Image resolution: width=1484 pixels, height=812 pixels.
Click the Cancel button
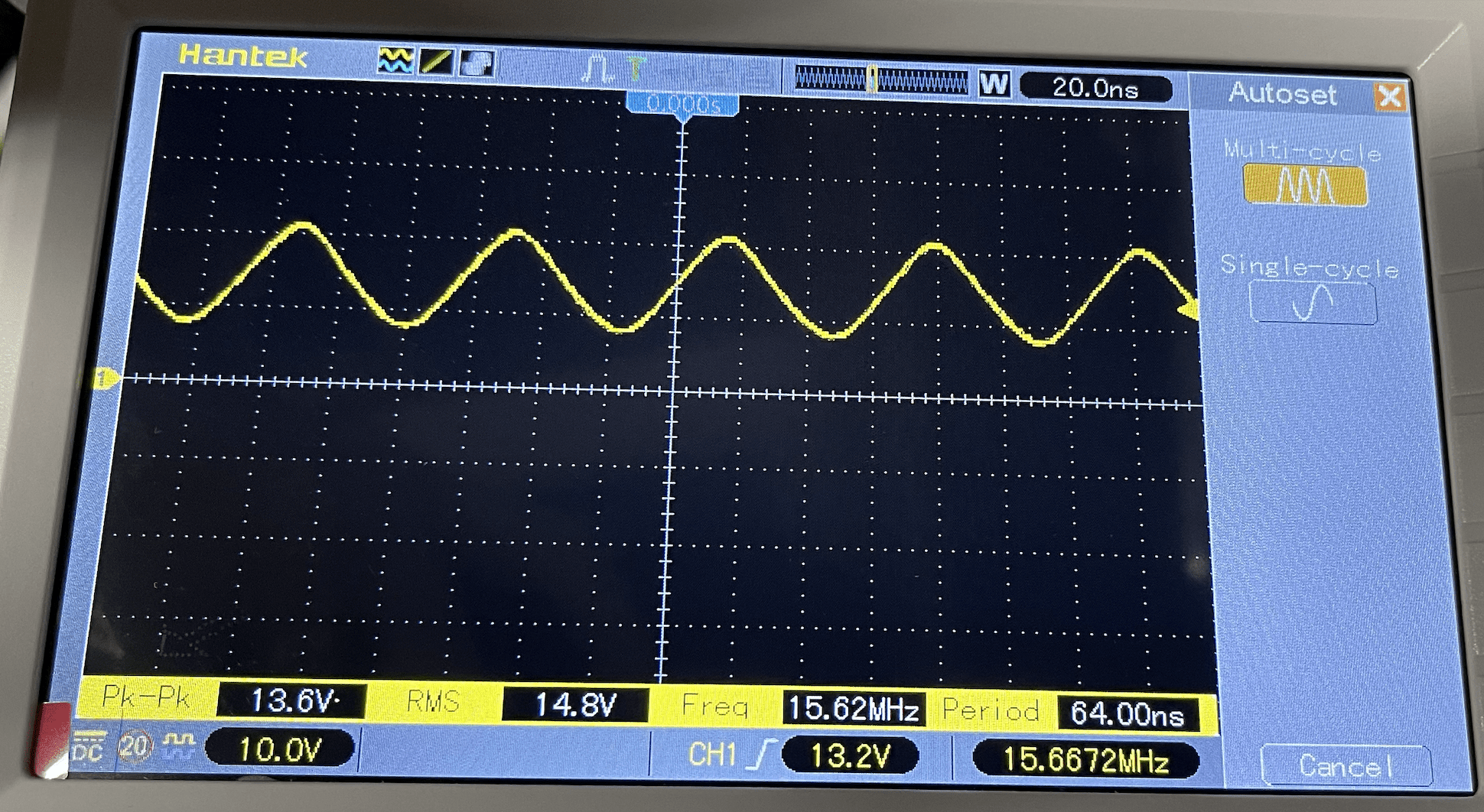click(1346, 765)
